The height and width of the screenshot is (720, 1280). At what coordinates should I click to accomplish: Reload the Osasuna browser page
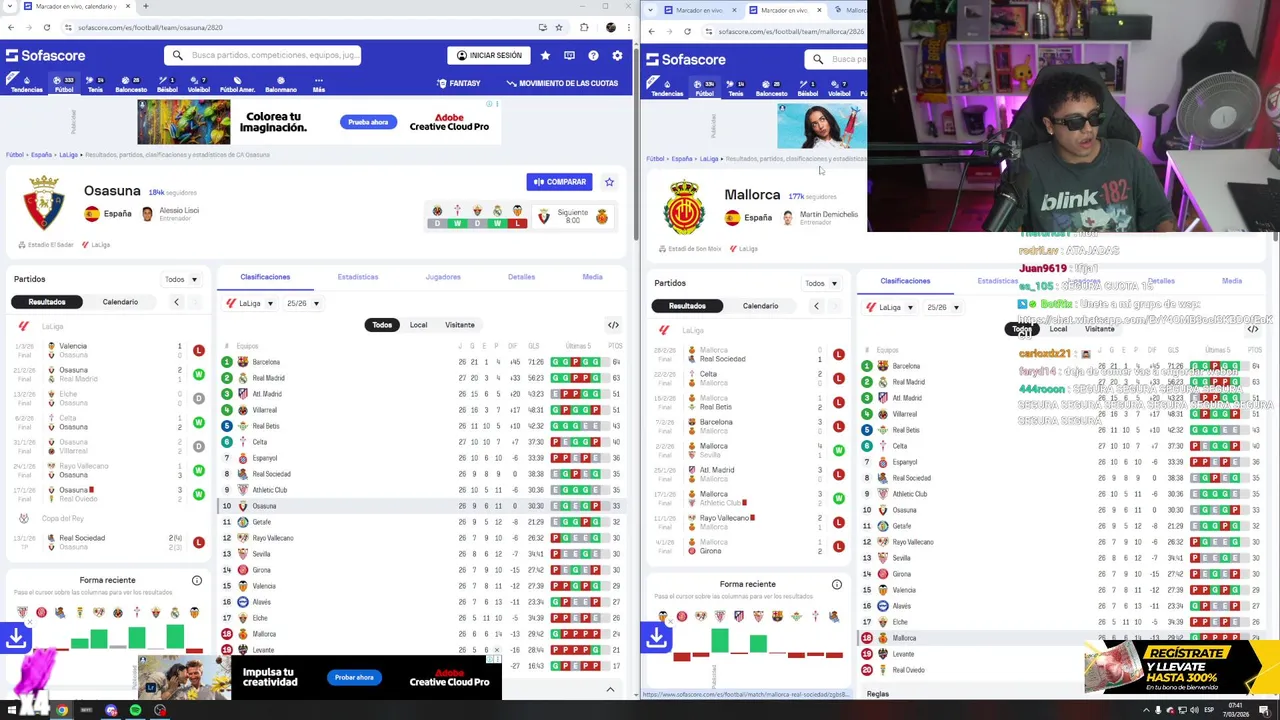[x=46, y=27]
